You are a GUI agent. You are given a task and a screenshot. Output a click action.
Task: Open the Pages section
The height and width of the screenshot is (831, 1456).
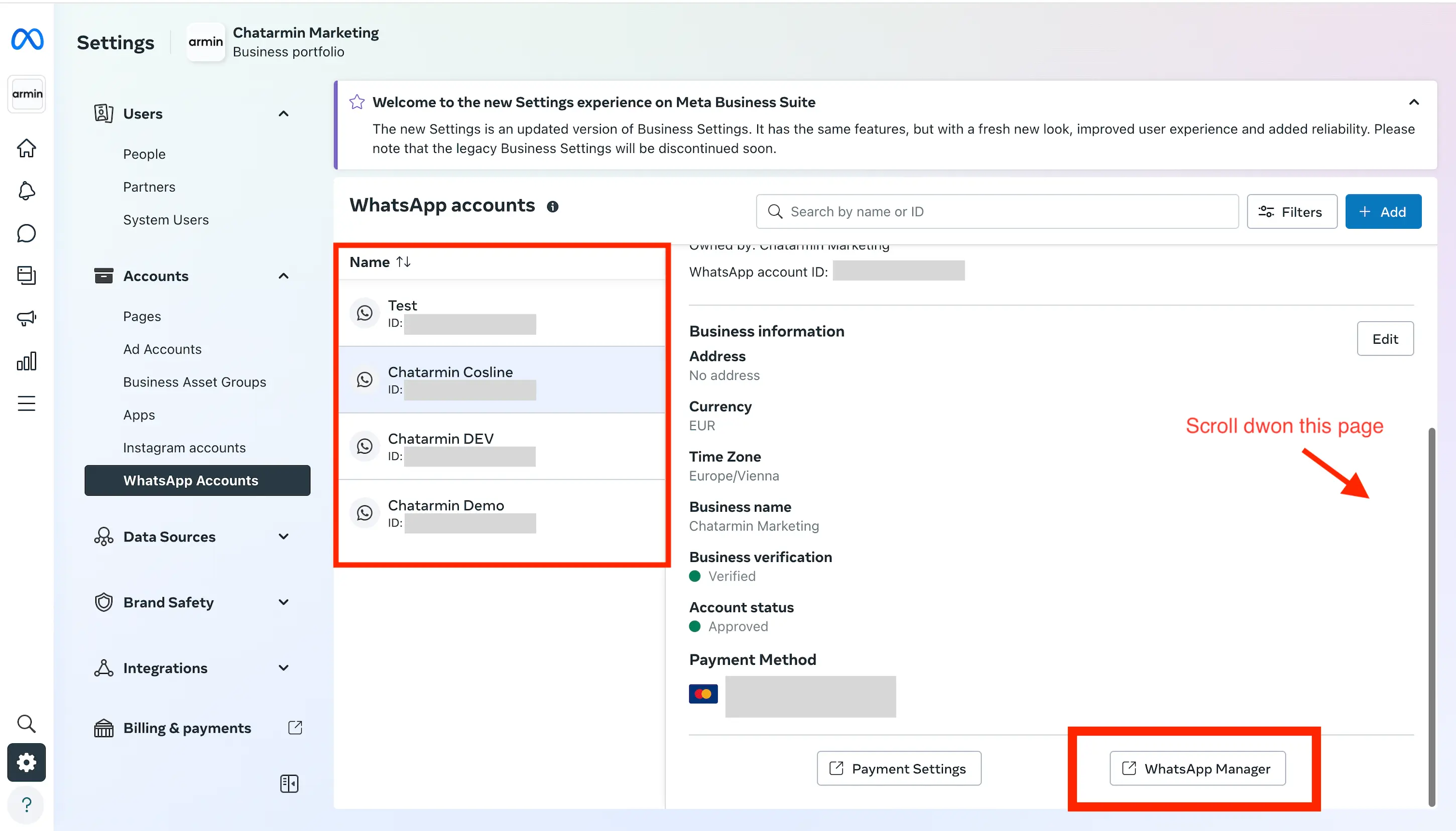pyautogui.click(x=142, y=316)
